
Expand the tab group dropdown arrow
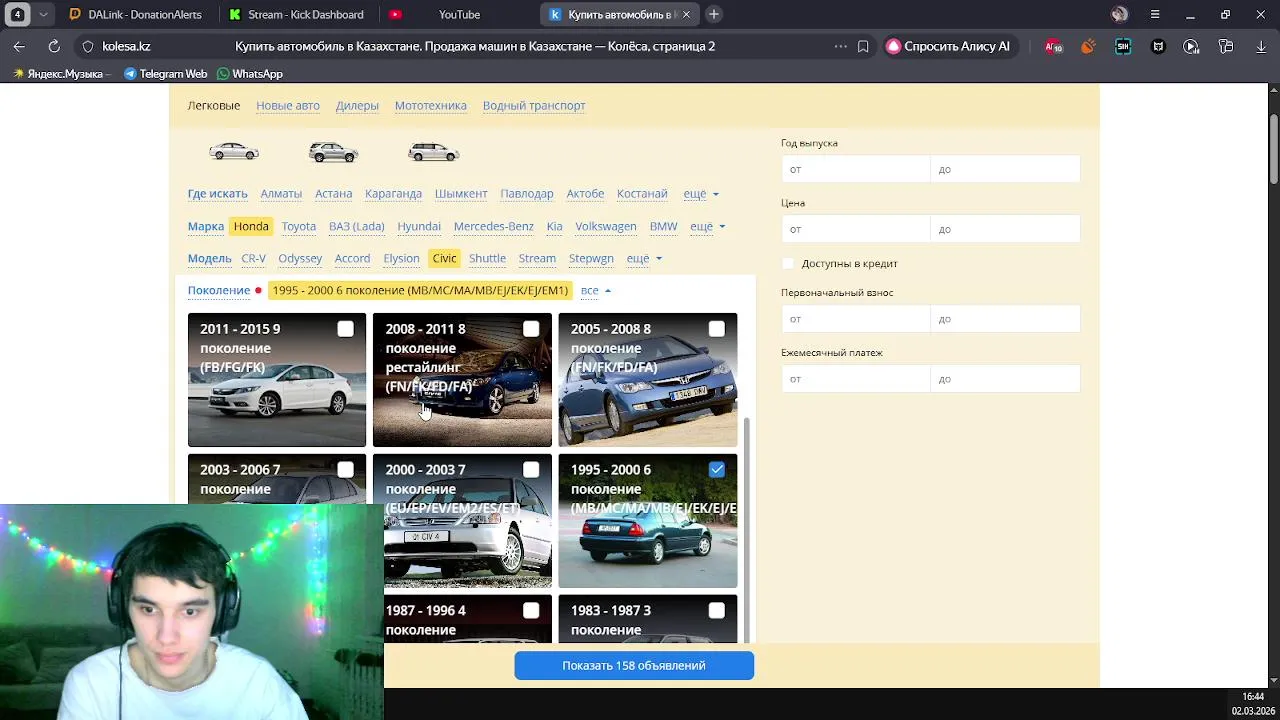pyautogui.click(x=43, y=14)
